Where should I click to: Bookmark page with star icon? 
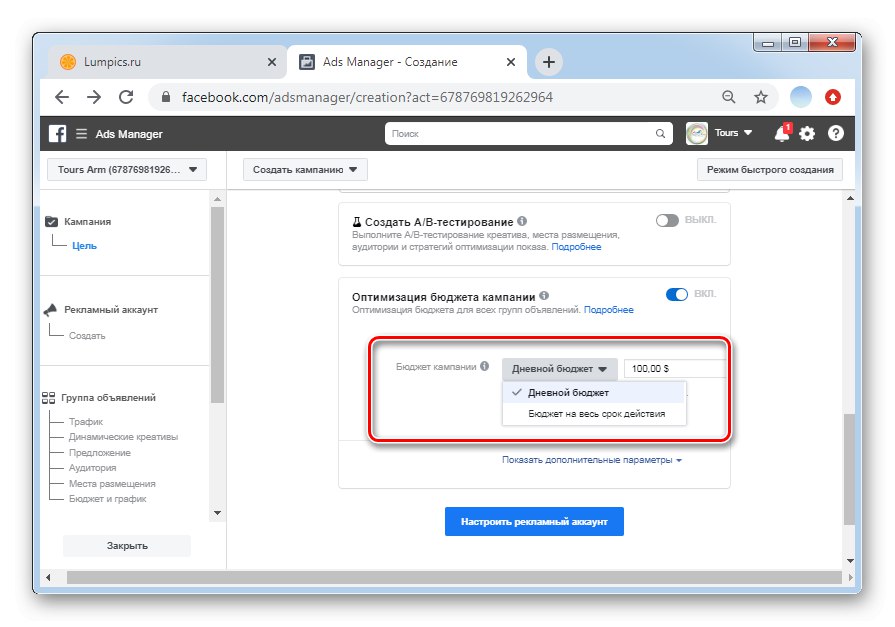(x=760, y=97)
